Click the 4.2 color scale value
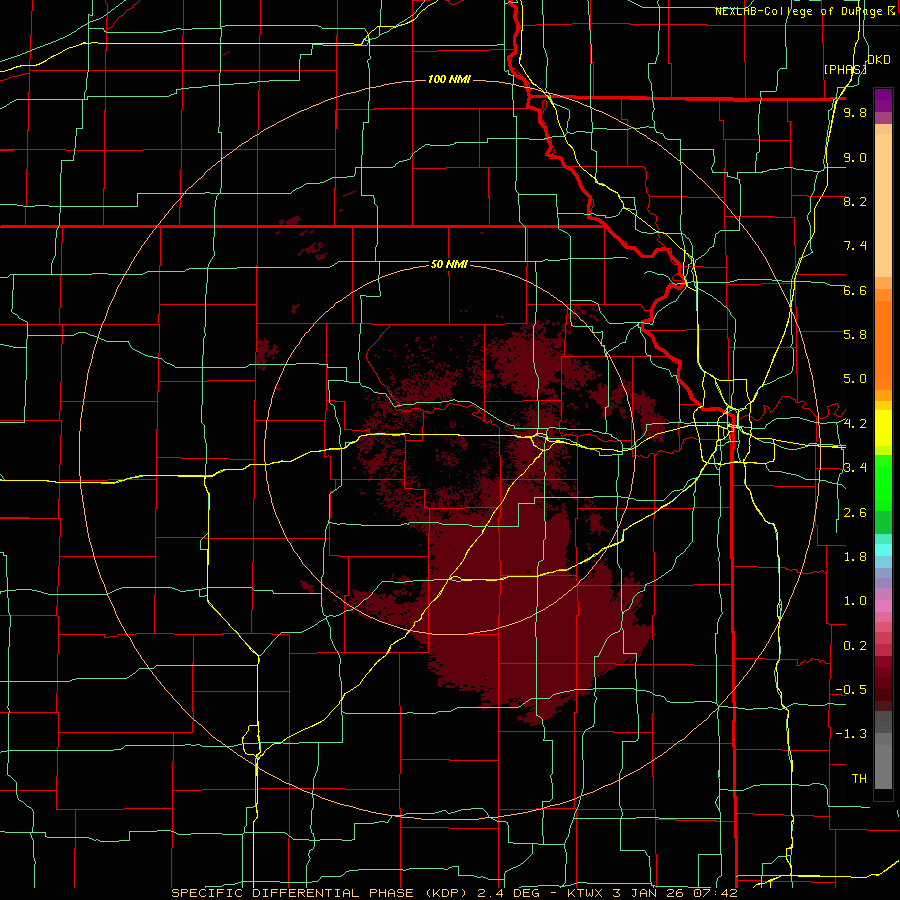900x900 pixels. click(x=855, y=424)
